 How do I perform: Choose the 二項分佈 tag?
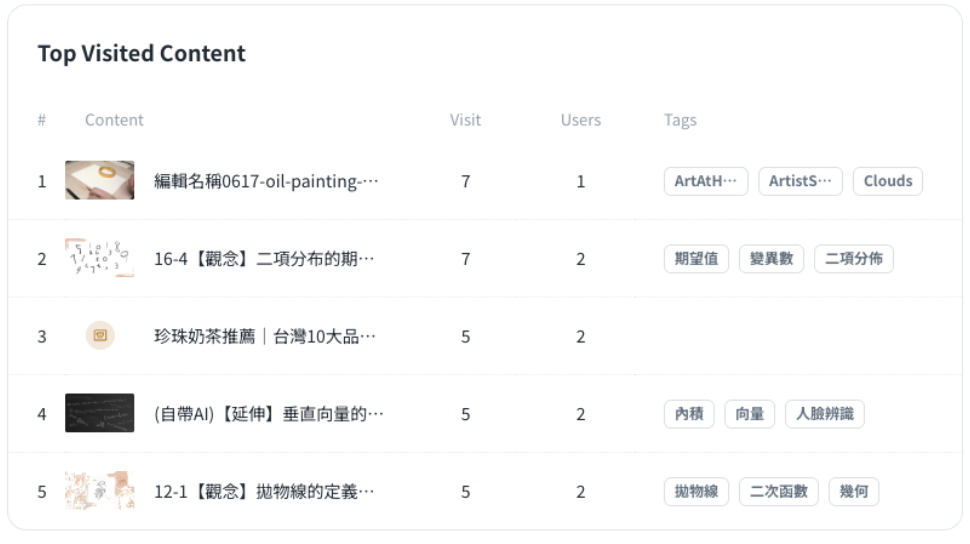click(x=853, y=259)
